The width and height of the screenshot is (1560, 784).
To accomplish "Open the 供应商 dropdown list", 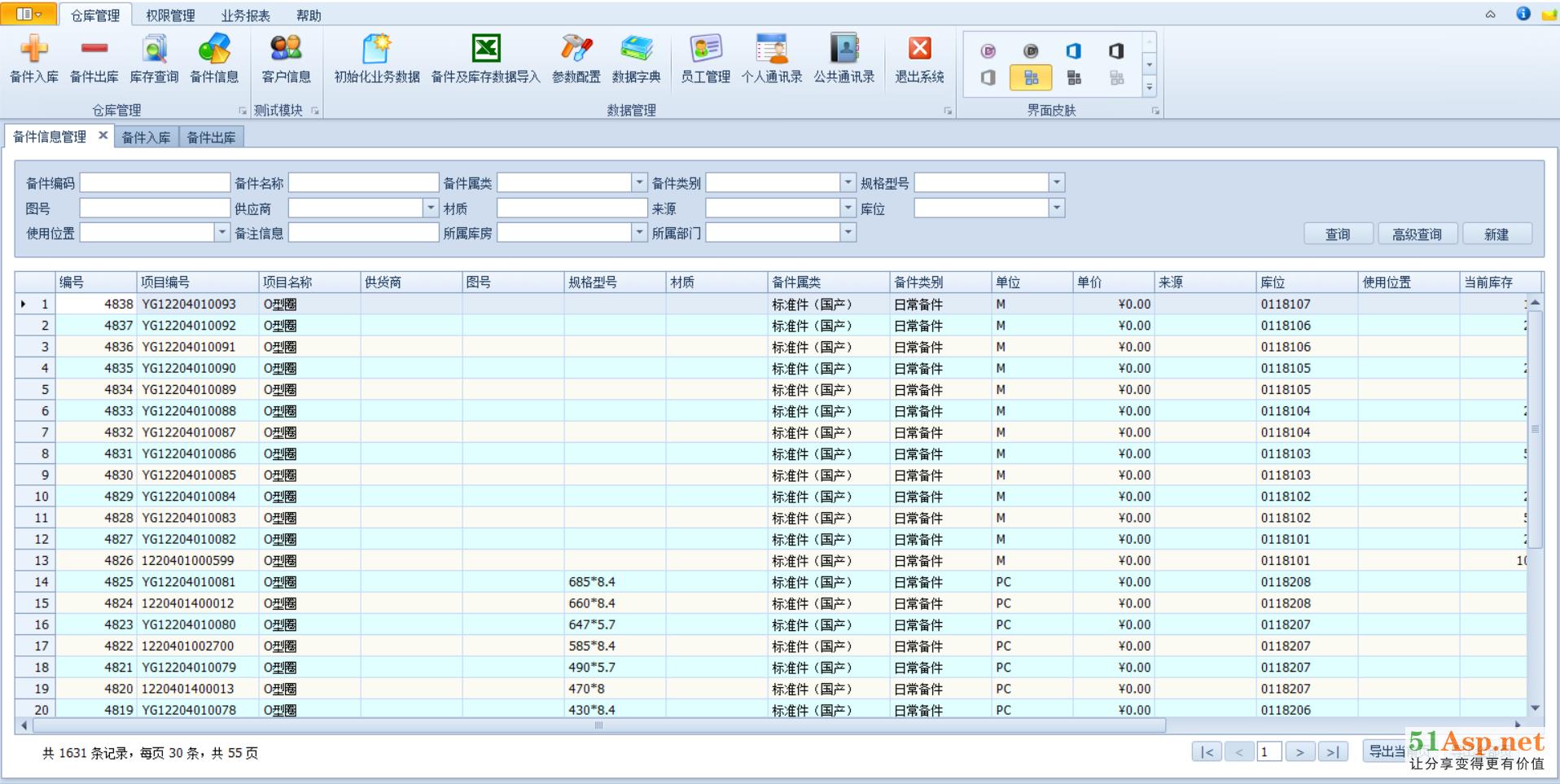I will tap(431, 208).
